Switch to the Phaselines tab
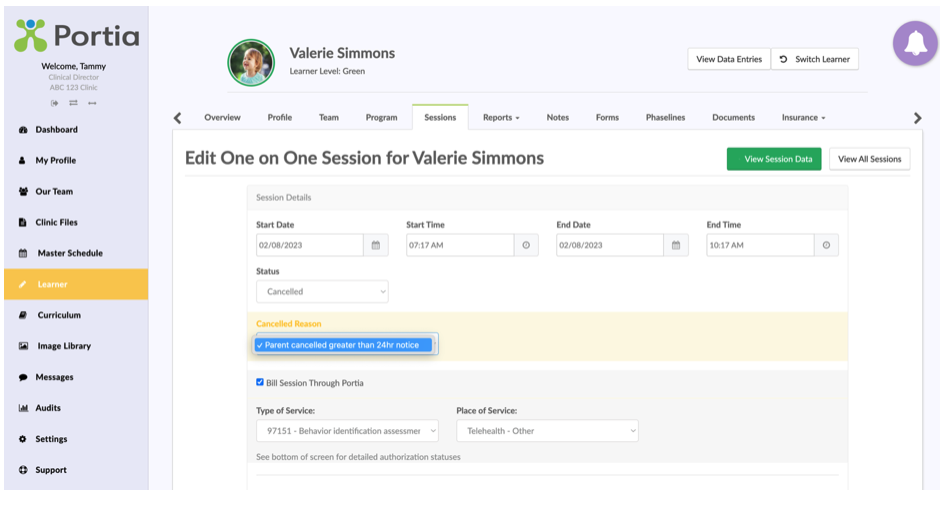Image resolution: width=948 pixels, height=509 pixels. pos(665,117)
